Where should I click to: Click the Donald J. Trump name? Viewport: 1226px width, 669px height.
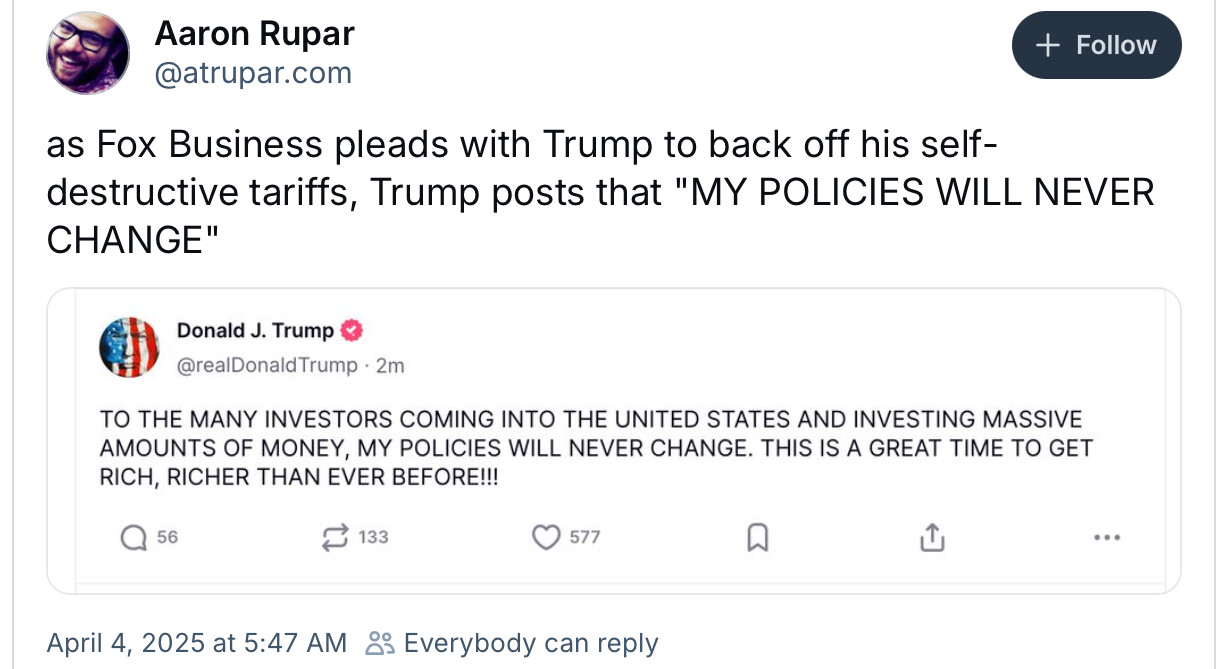[x=255, y=331]
